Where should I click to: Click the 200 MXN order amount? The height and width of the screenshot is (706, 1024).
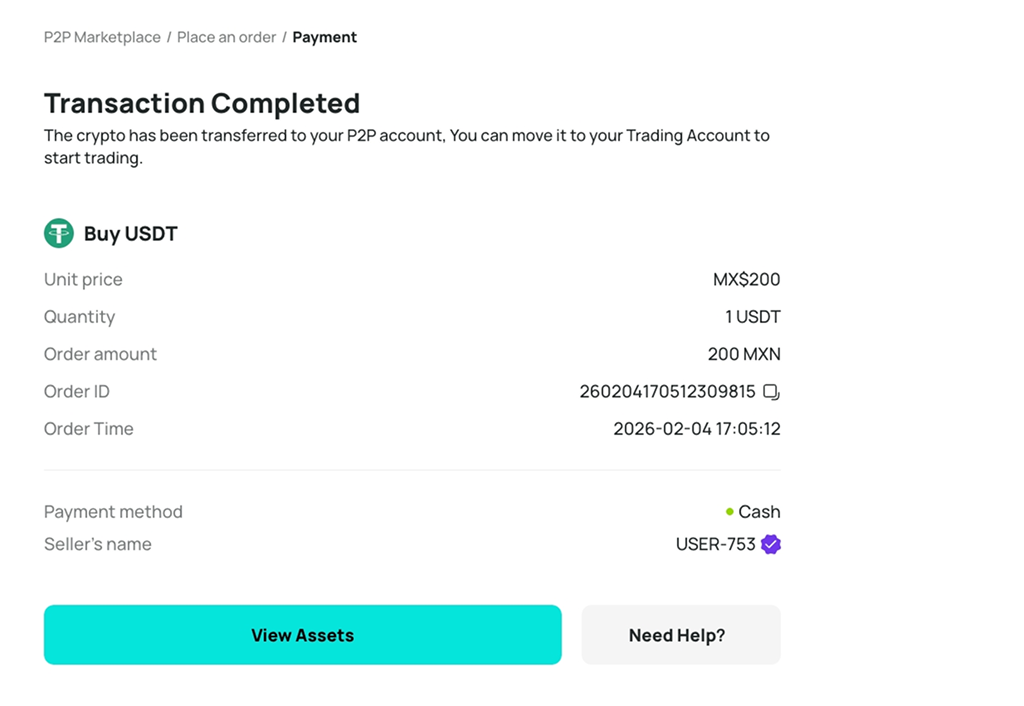pyautogui.click(x=744, y=354)
